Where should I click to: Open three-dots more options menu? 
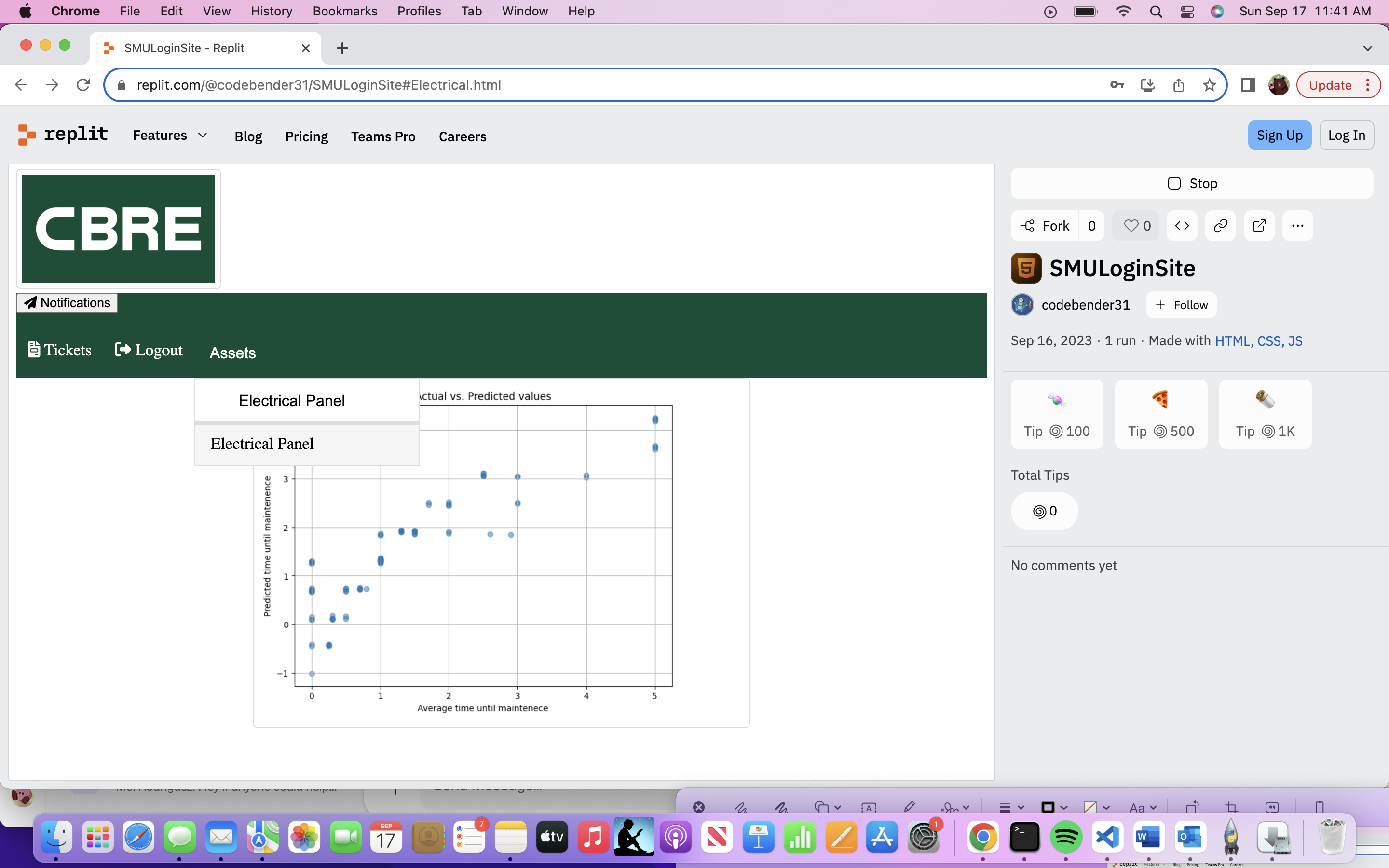click(1297, 226)
